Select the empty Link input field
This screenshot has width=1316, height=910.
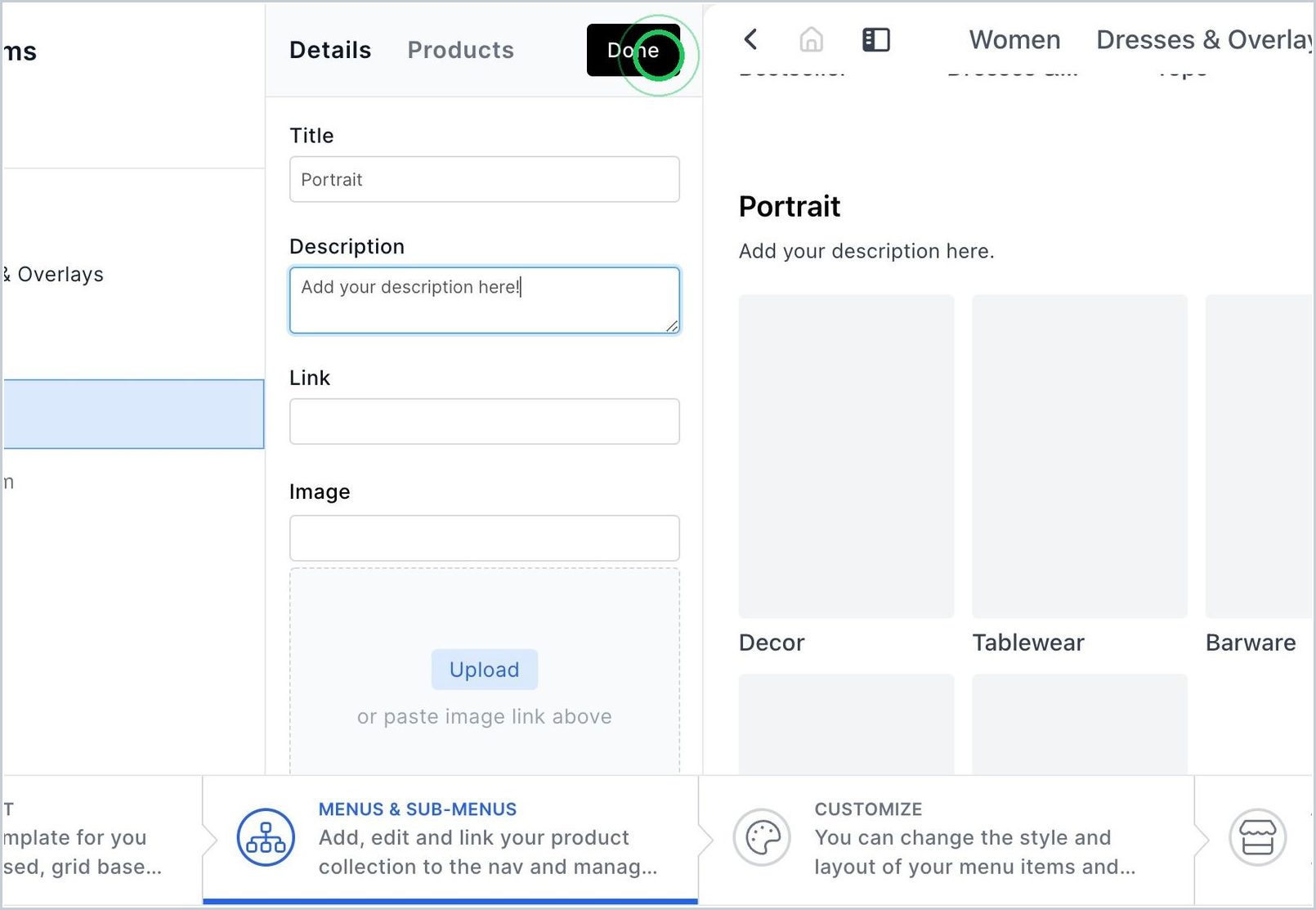(485, 422)
